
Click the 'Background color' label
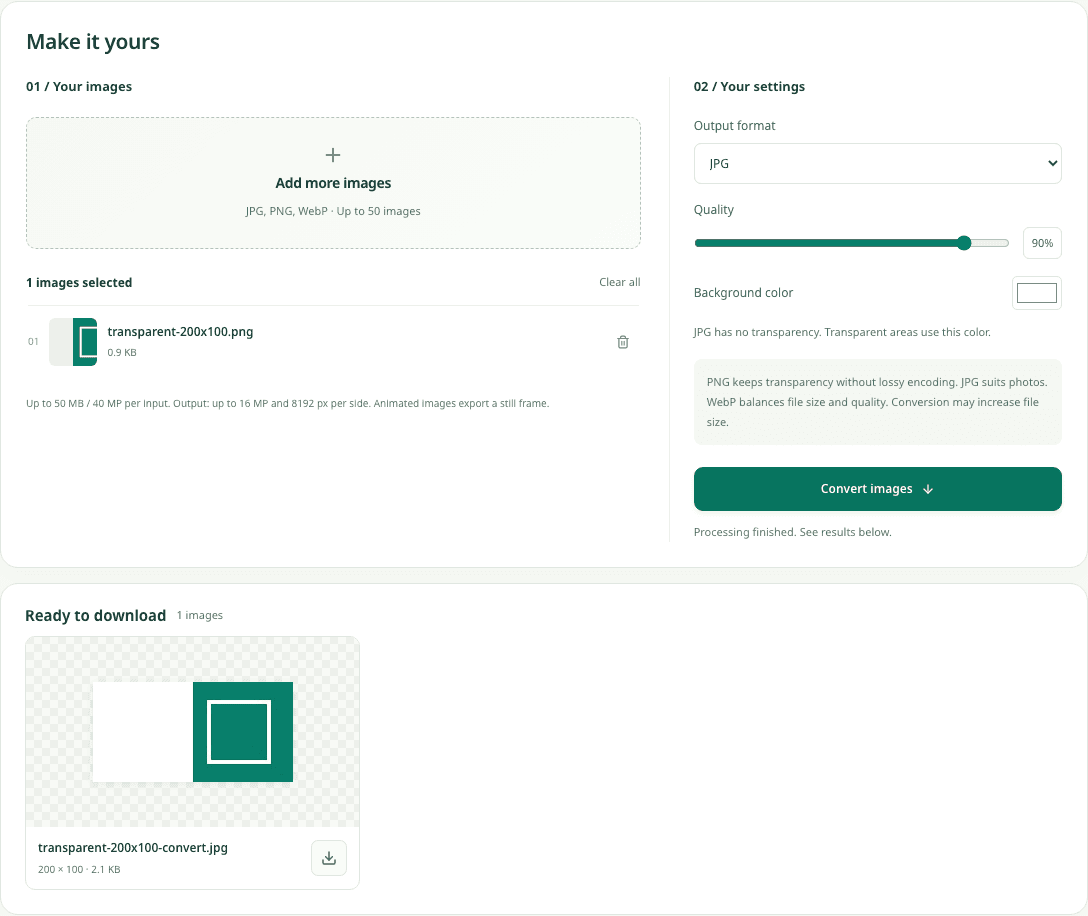pyautogui.click(x=743, y=293)
